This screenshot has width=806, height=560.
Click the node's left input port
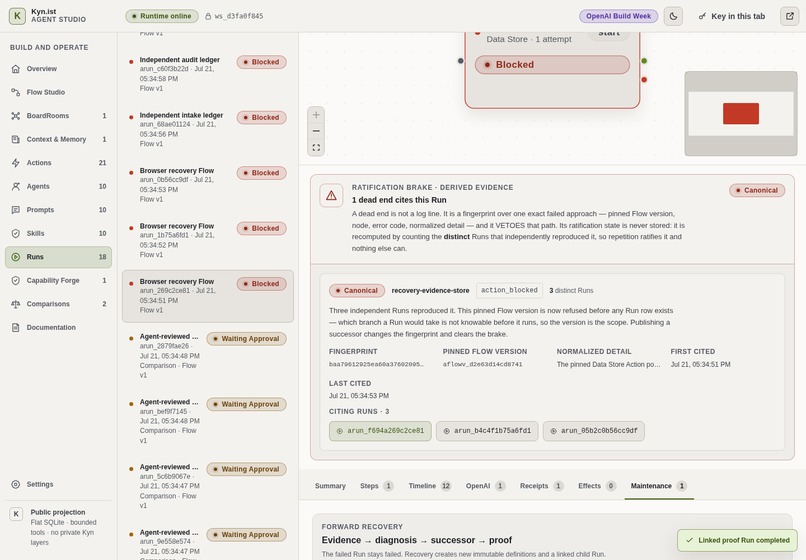461,61
